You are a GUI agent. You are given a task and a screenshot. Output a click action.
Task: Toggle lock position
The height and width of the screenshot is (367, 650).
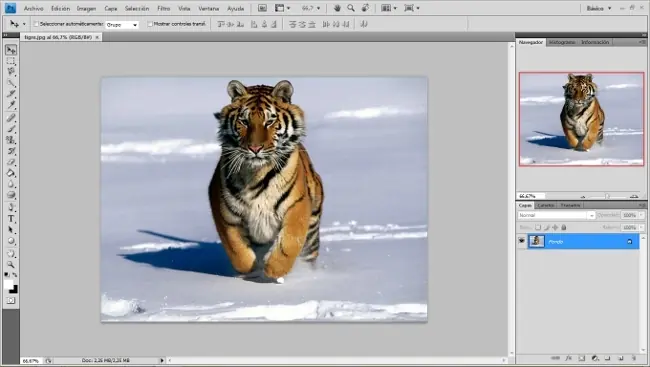coord(555,227)
